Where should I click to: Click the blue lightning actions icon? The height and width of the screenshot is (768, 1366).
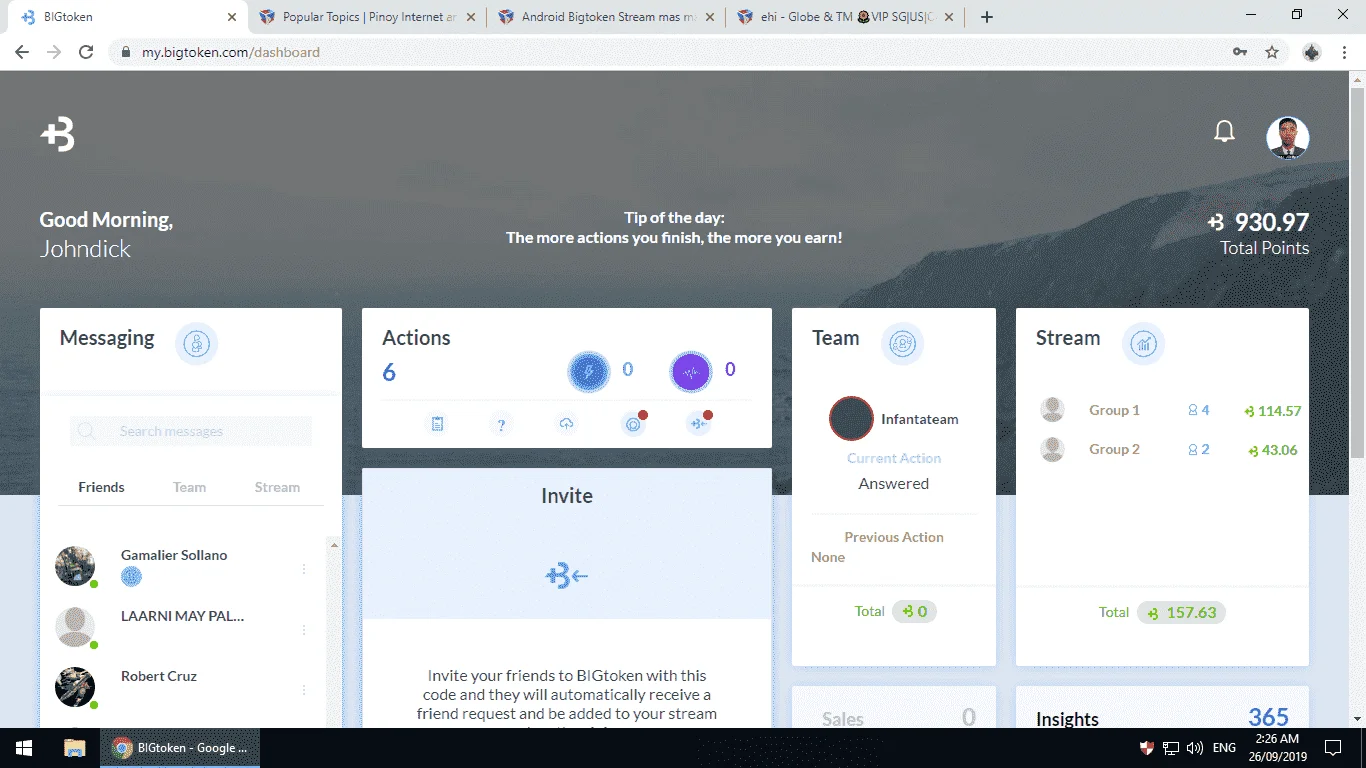(x=588, y=373)
